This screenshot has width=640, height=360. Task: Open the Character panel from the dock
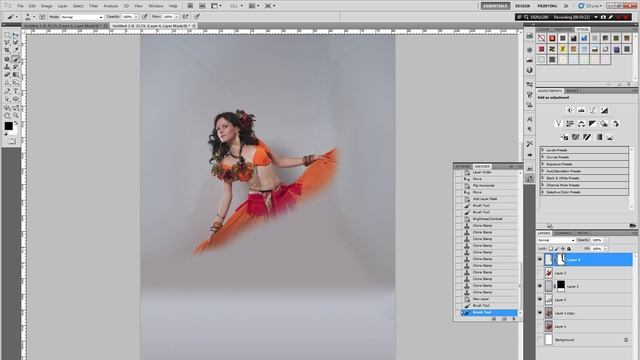tap(529, 119)
